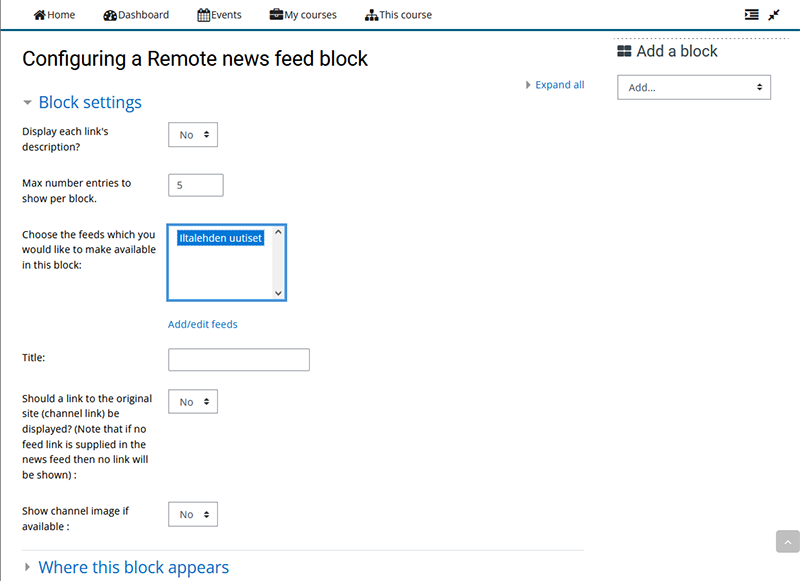Open the show channel image dropdown
Screen dimensions: 800x581
(192, 514)
